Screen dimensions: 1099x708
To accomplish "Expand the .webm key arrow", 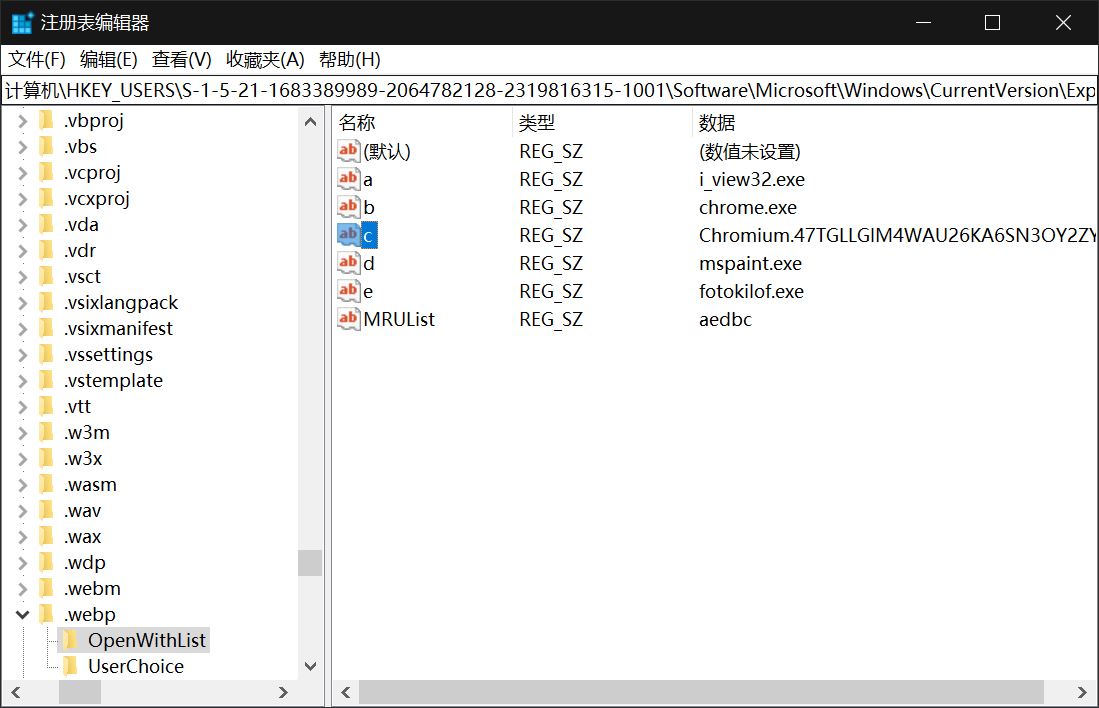I will (x=22, y=589).
